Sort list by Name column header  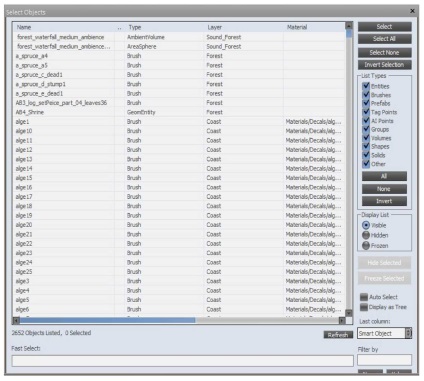[x=63, y=27]
